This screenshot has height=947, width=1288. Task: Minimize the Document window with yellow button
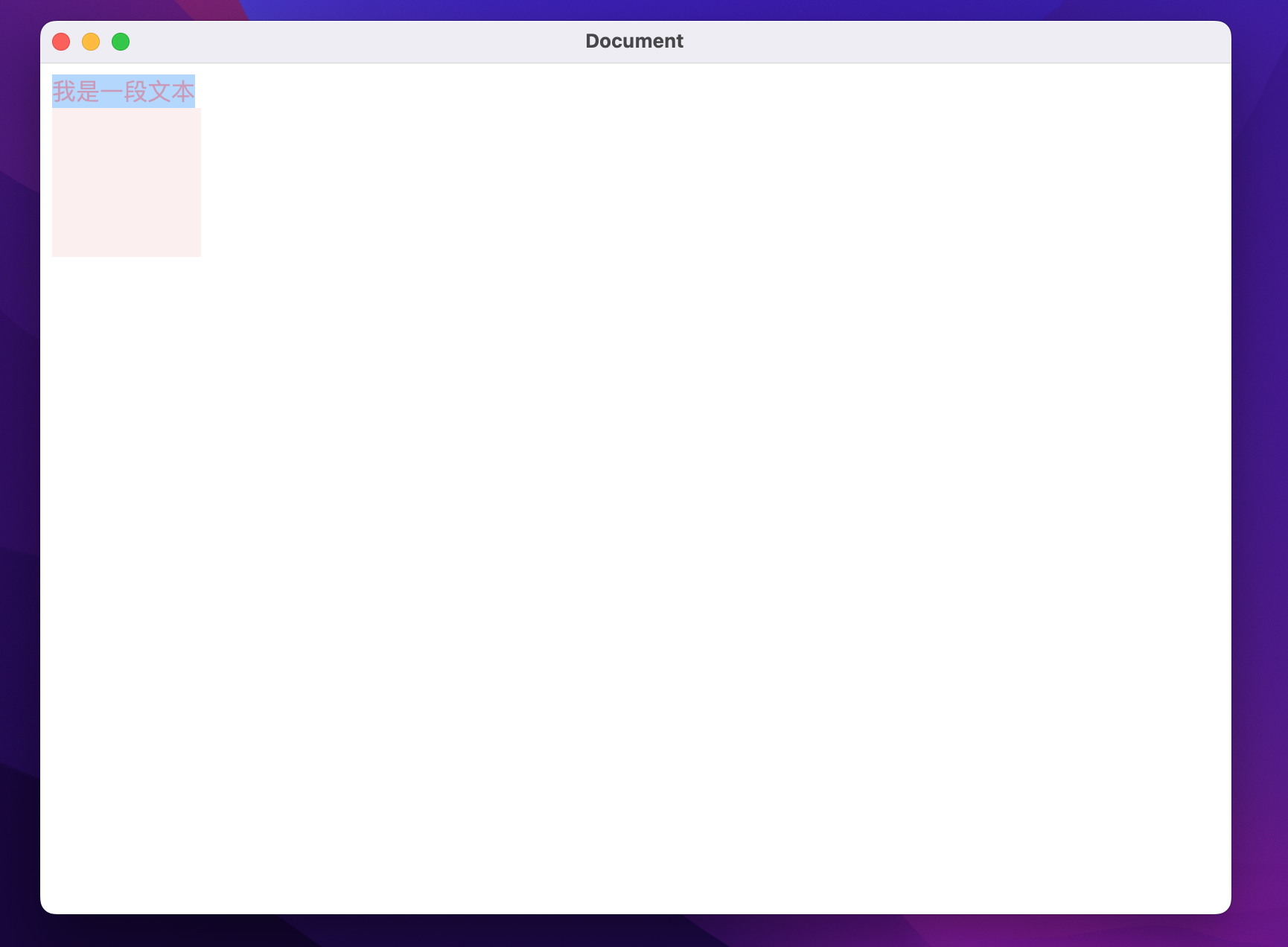point(91,42)
